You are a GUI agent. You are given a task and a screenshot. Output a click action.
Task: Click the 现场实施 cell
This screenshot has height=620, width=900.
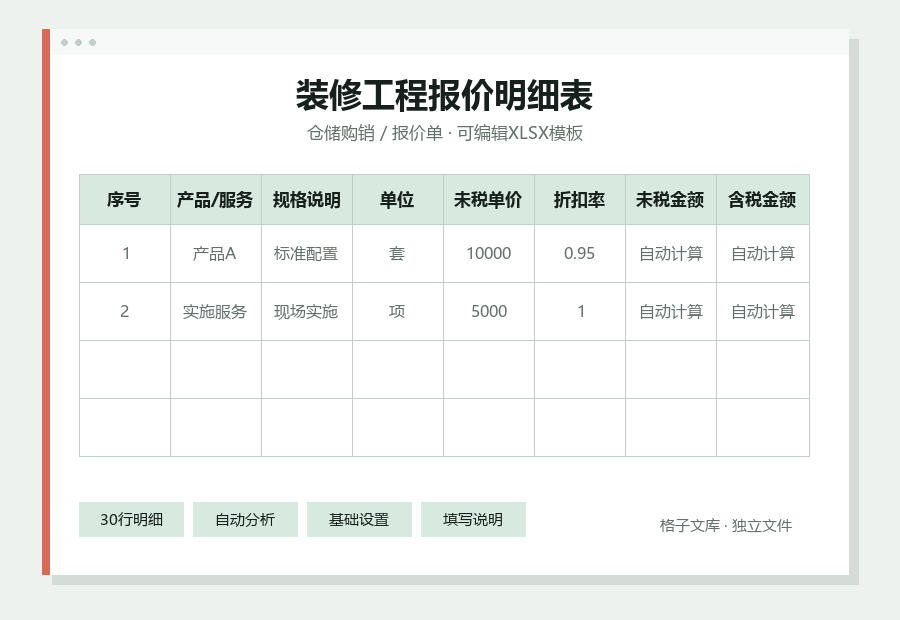coord(307,311)
